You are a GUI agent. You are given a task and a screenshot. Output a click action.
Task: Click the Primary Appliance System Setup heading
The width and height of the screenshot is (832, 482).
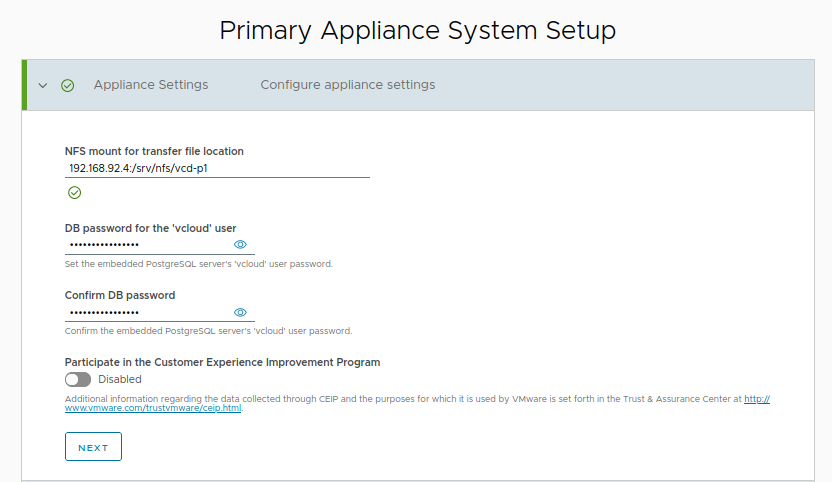point(417,30)
